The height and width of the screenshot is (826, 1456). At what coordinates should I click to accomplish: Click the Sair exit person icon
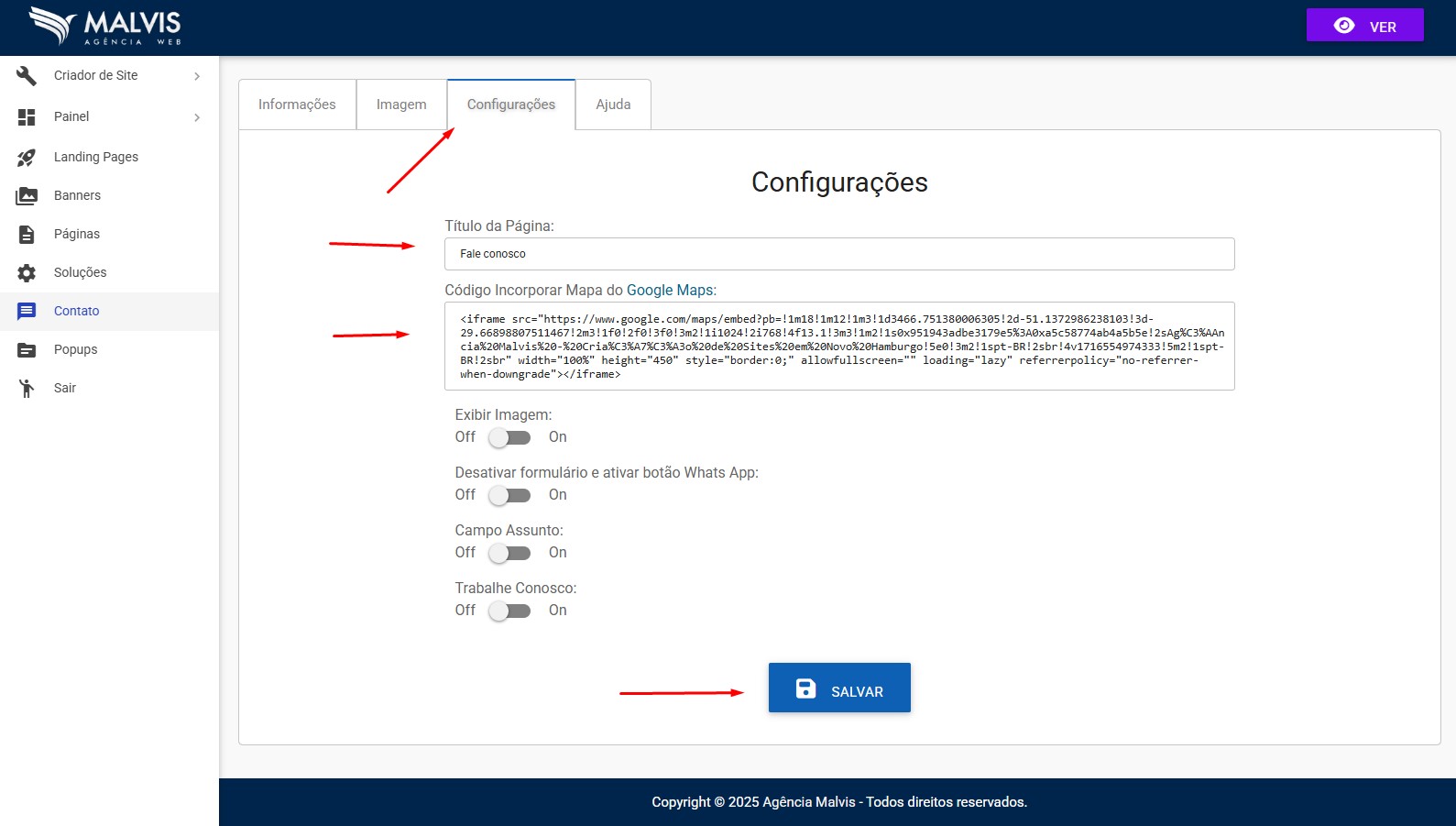click(27, 389)
